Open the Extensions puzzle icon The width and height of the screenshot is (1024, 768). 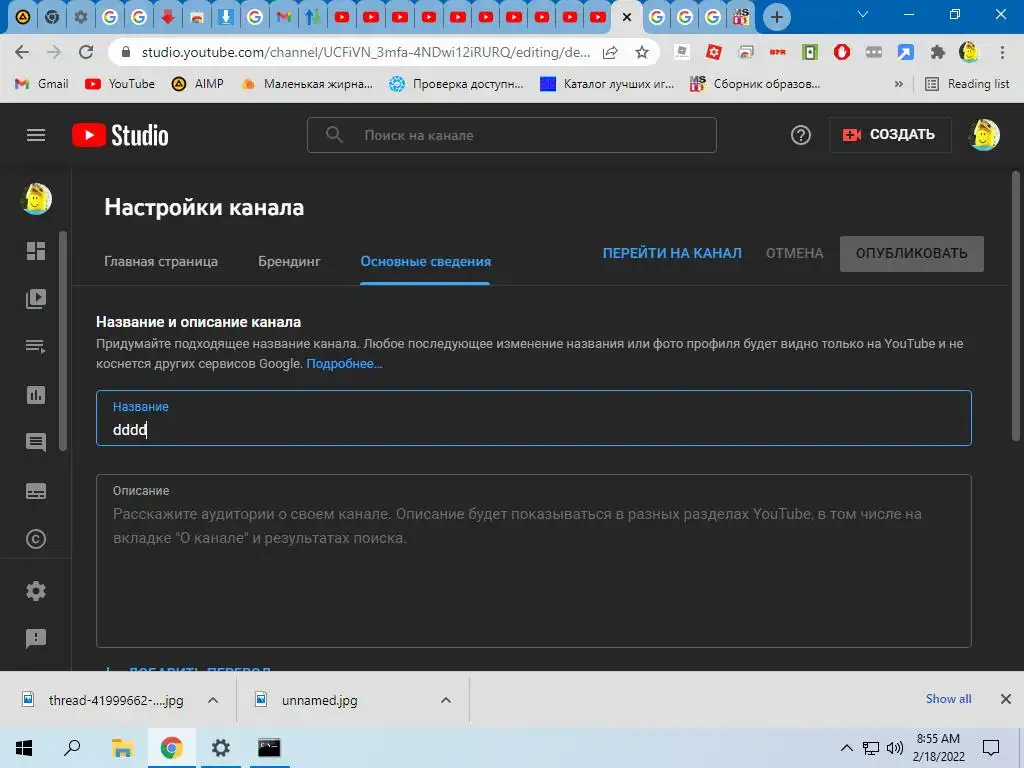click(938, 52)
